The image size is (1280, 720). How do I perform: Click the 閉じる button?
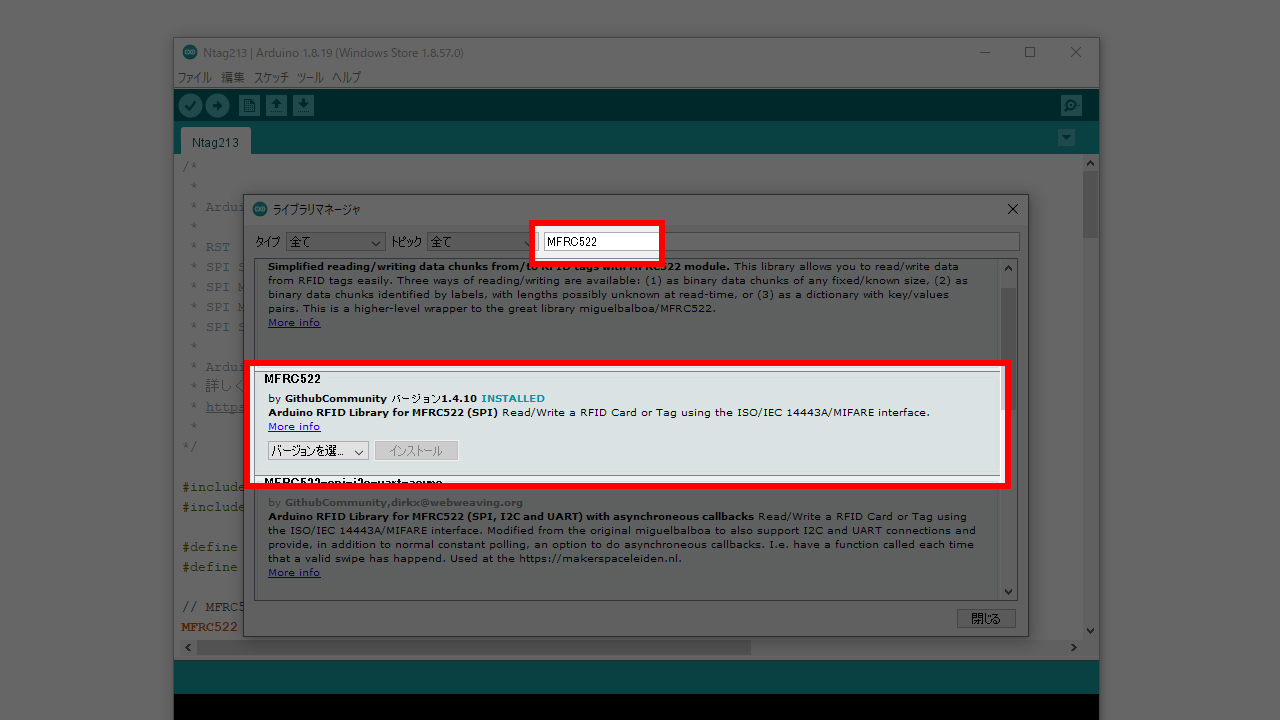pyautogui.click(x=985, y=618)
